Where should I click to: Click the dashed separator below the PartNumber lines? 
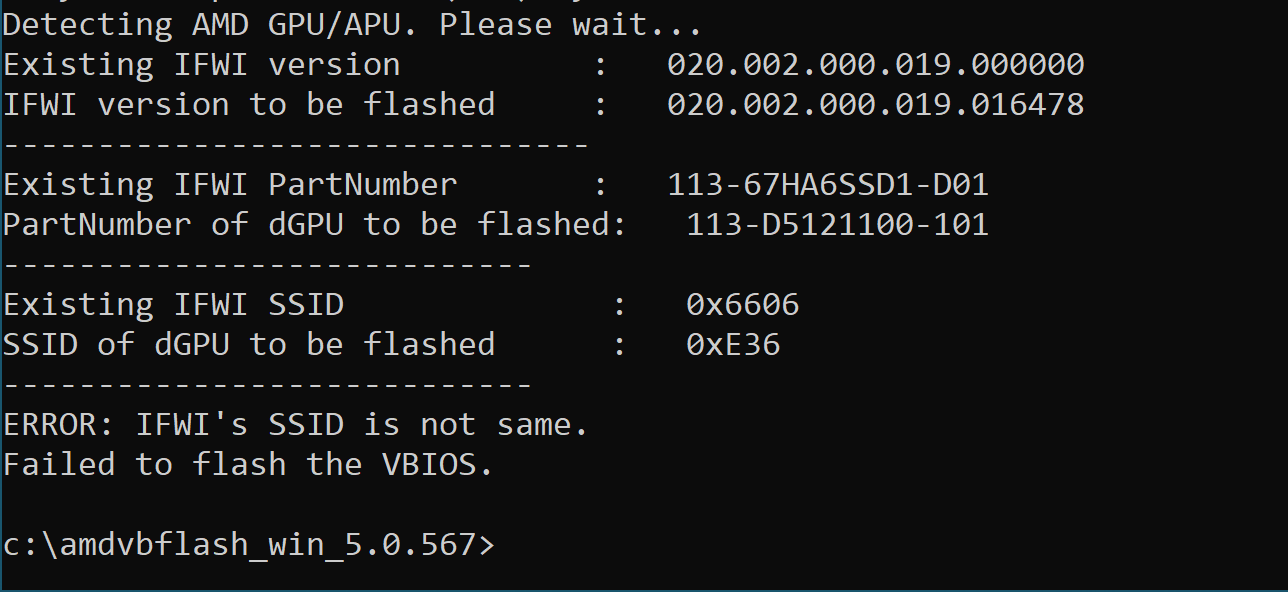coord(267,265)
